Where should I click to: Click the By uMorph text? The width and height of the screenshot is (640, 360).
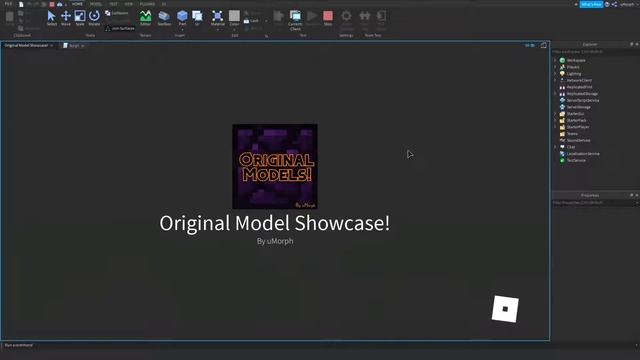(275, 241)
